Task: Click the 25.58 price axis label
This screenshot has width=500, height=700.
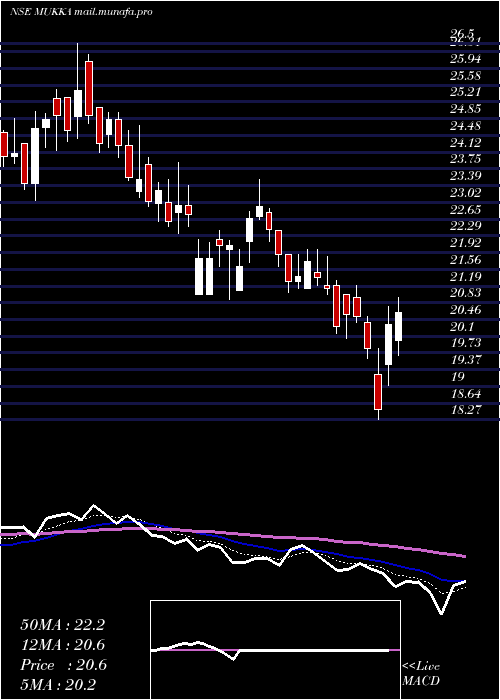Action: pyautogui.click(x=466, y=75)
